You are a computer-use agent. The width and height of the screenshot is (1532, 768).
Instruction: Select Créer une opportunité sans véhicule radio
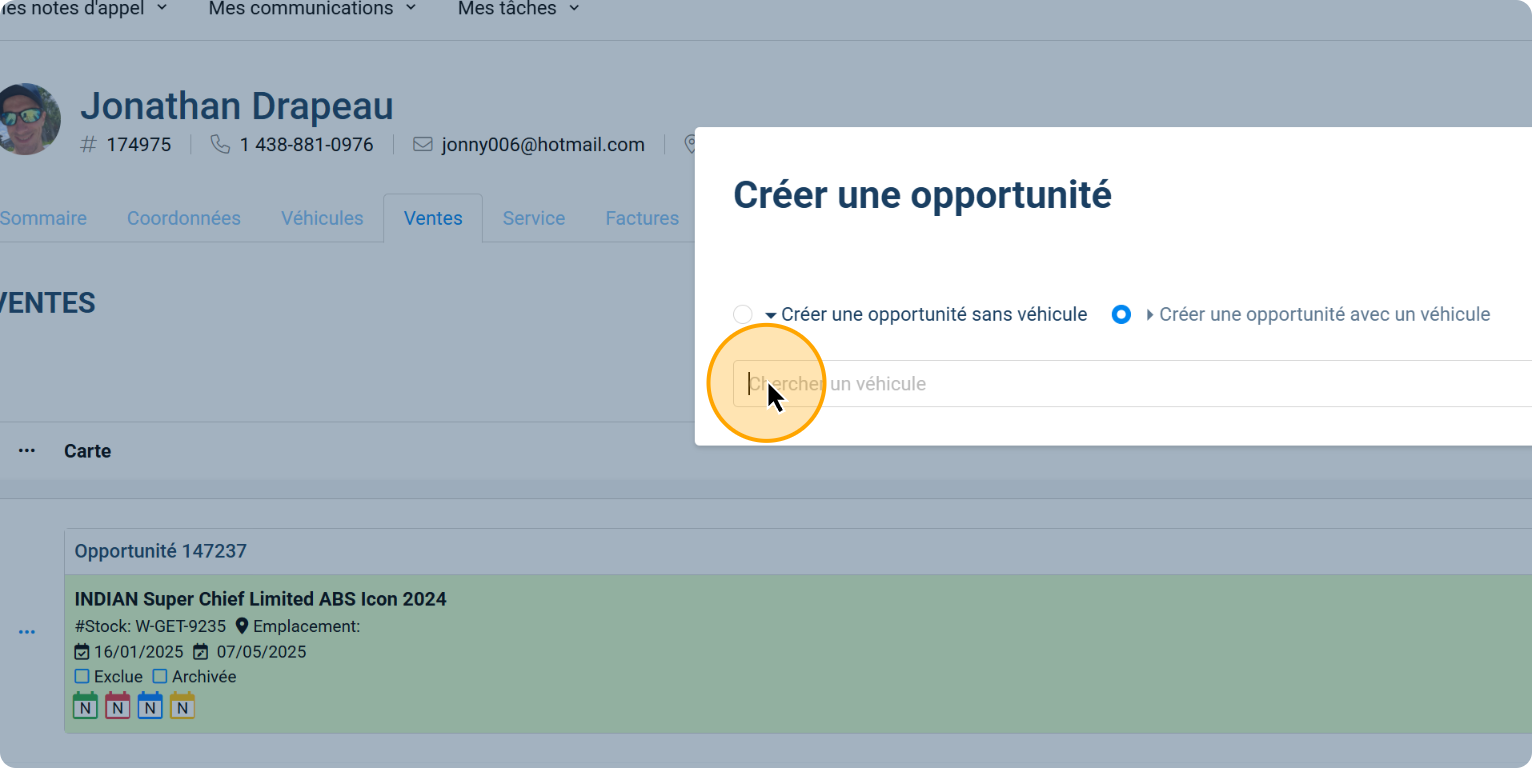point(742,315)
